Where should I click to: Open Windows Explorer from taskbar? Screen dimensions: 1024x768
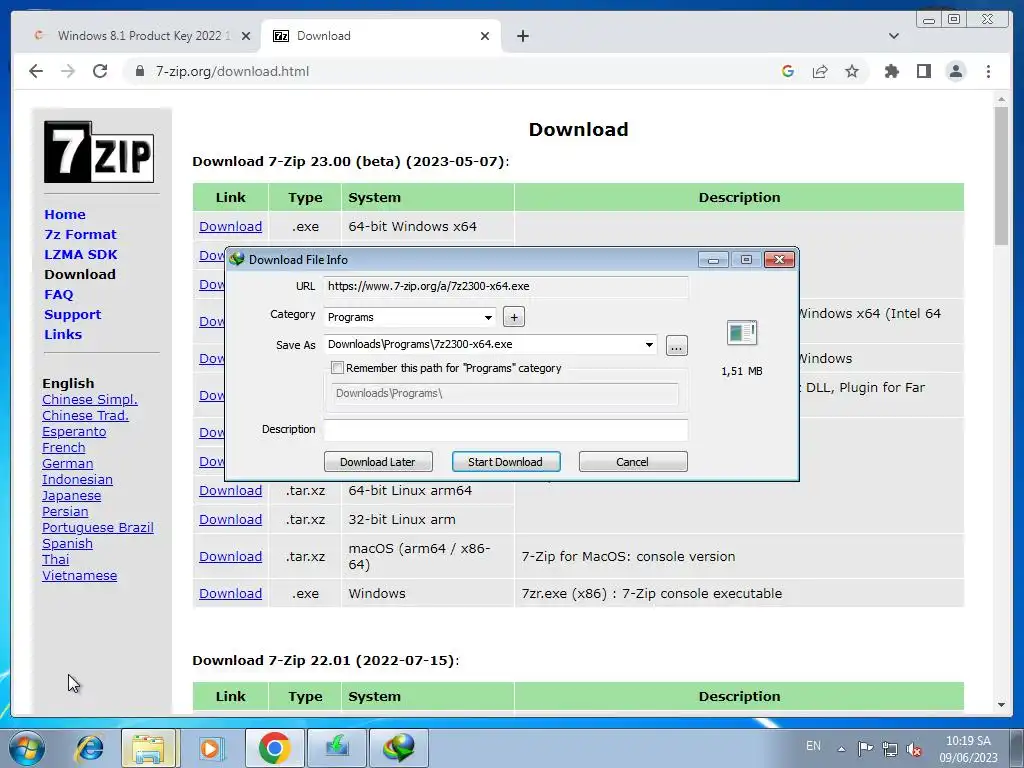[x=148, y=748]
